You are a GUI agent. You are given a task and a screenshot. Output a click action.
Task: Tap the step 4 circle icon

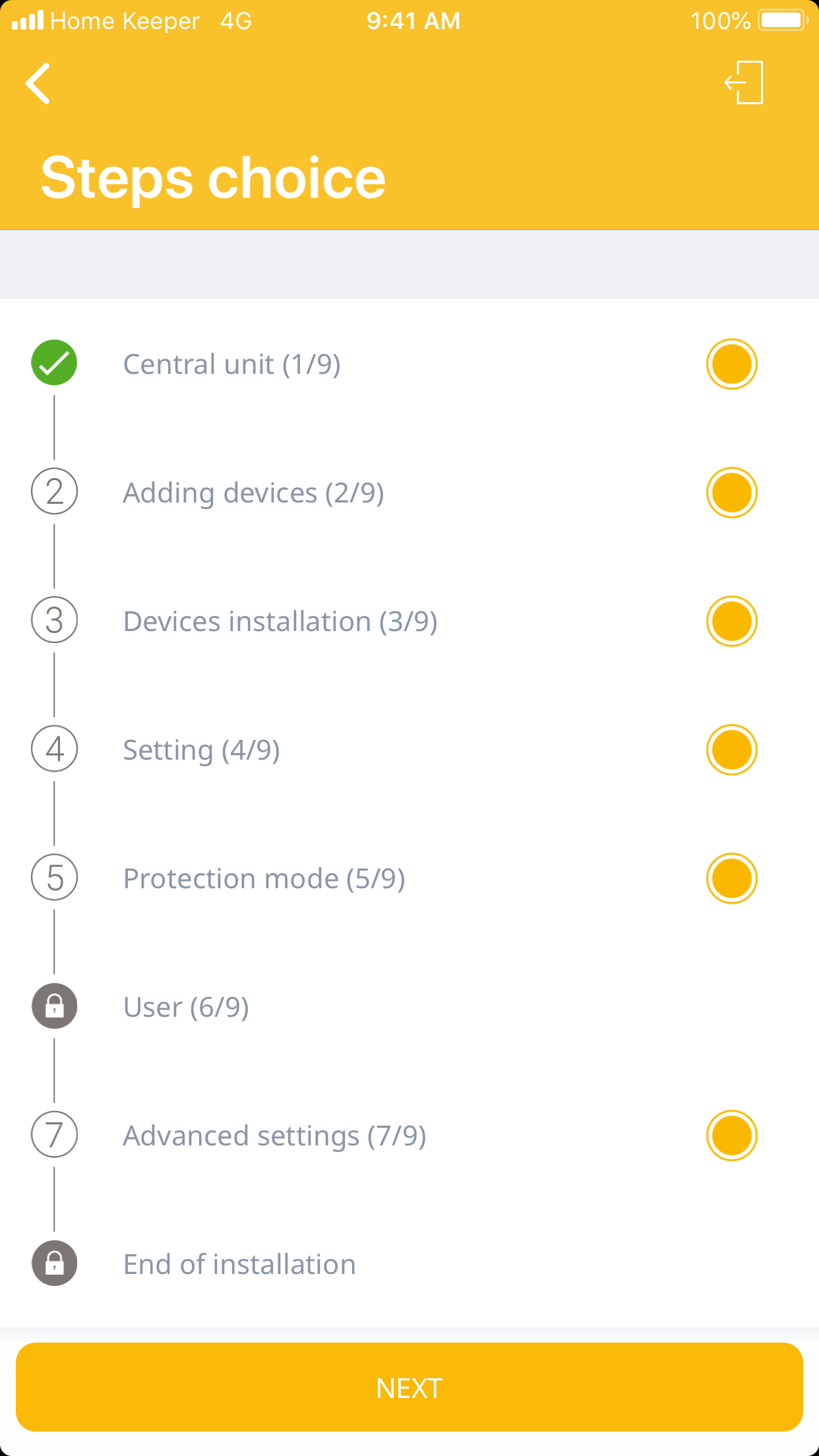coord(54,749)
